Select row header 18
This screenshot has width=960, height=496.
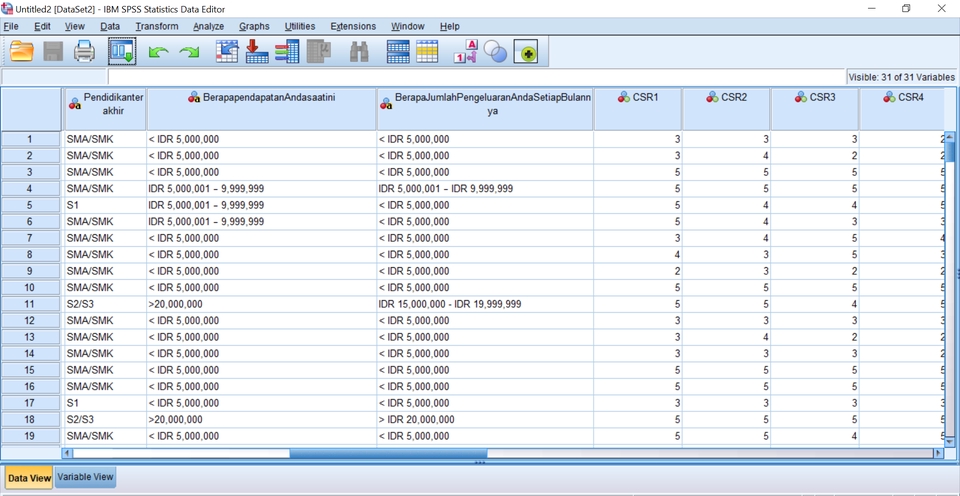[x=31, y=419]
